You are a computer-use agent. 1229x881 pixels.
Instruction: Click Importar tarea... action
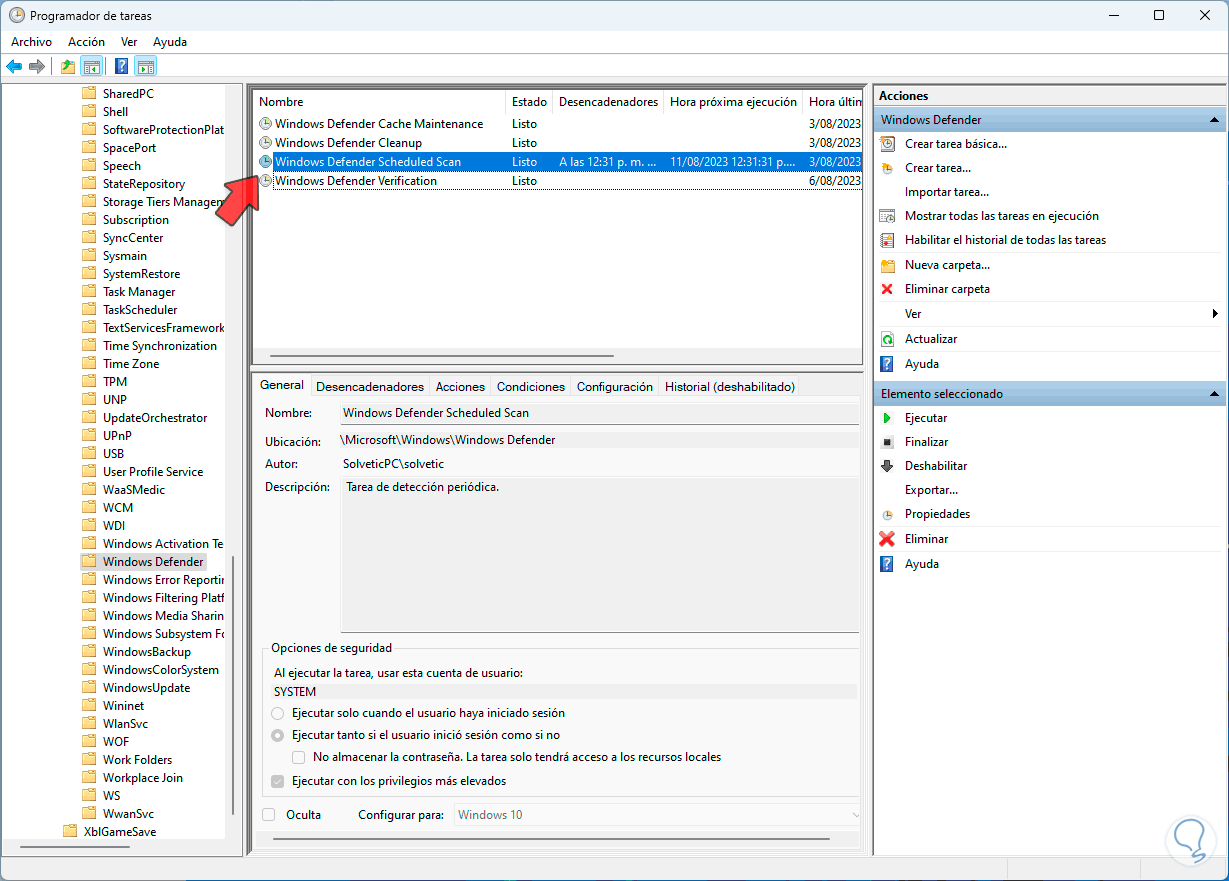tap(946, 192)
